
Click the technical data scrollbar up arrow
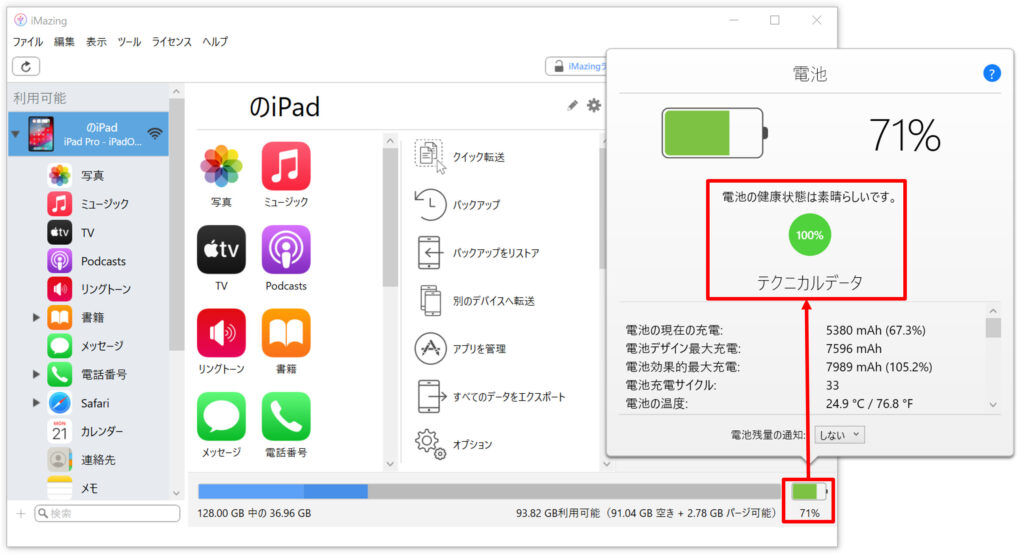pos(993,311)
